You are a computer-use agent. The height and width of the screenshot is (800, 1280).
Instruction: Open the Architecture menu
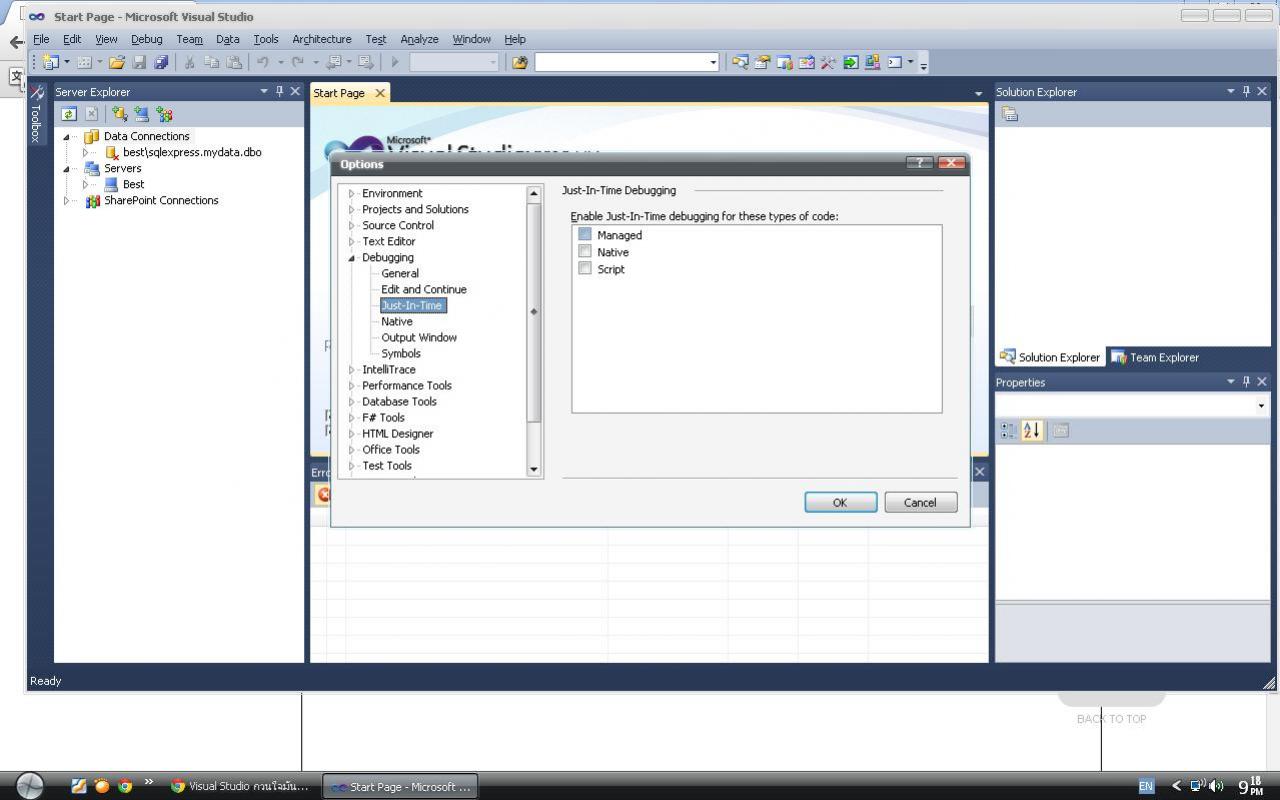(x=322, y=39)
